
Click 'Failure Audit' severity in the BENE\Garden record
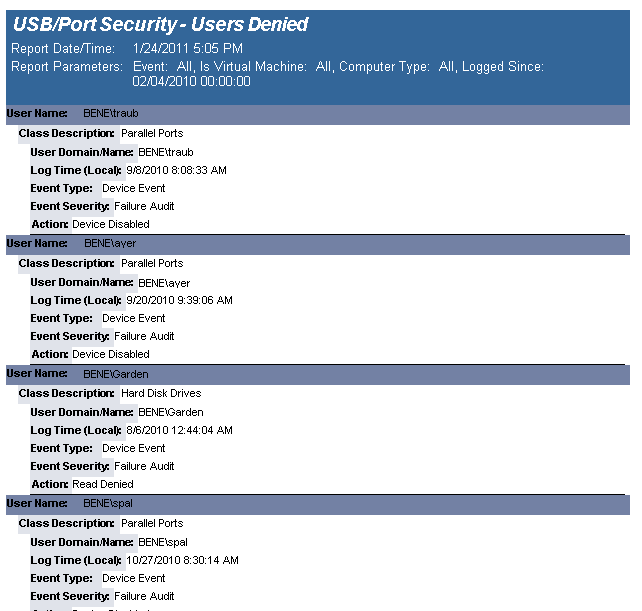click(x=144, y=466)
